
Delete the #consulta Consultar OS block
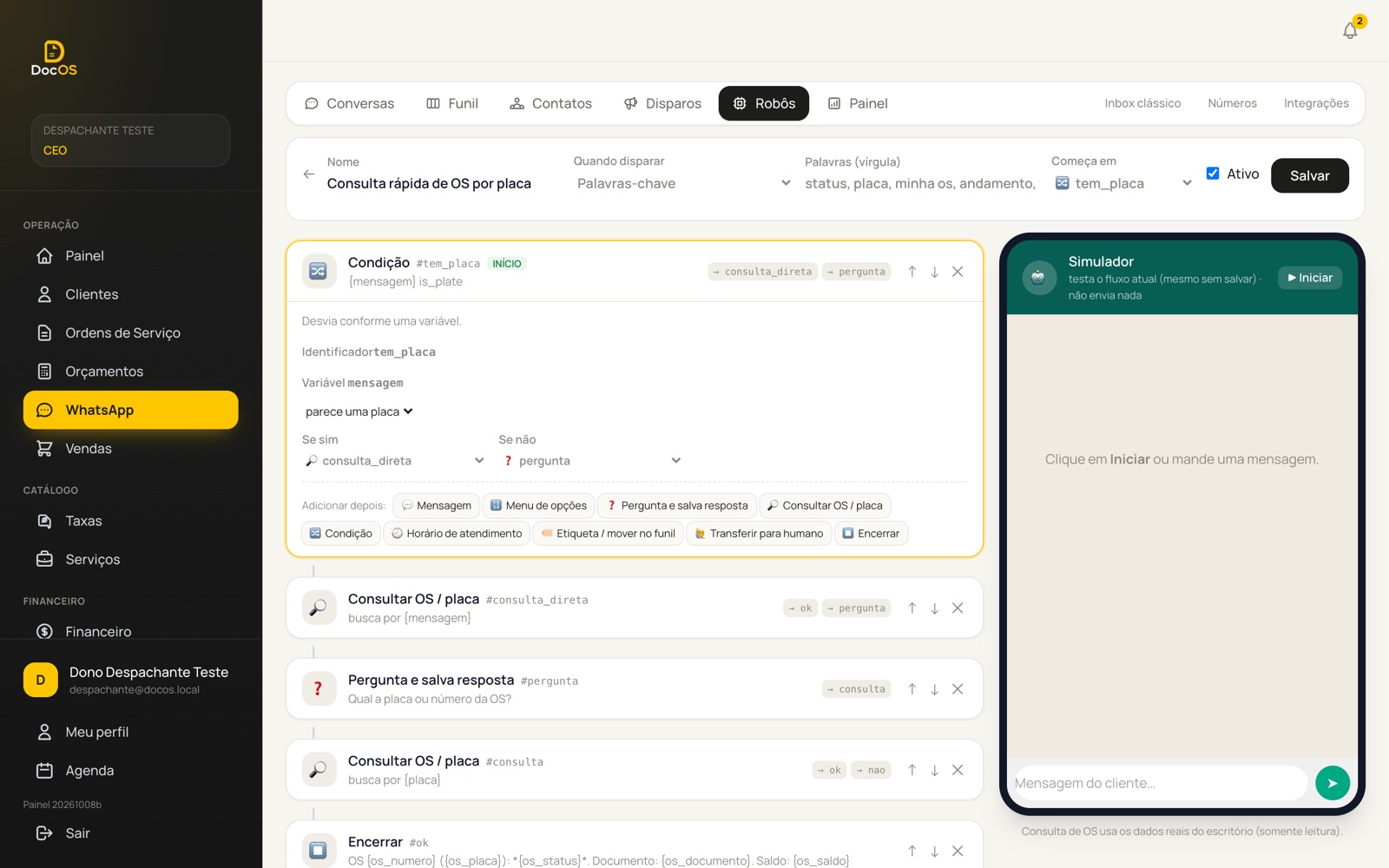click(x=958, y=770)
